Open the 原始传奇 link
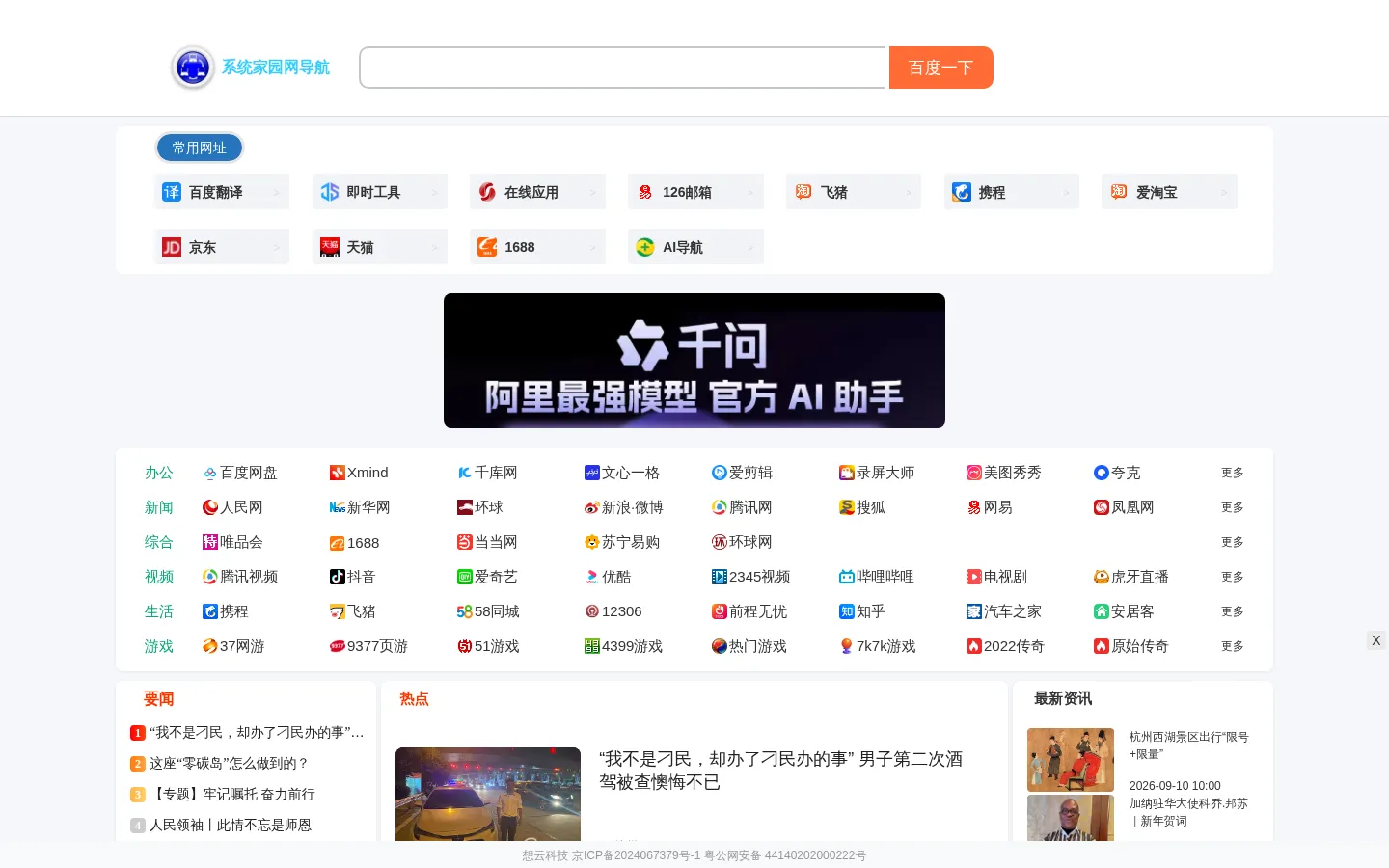This screenshot has height=868, width=1389. [1131, 646]
